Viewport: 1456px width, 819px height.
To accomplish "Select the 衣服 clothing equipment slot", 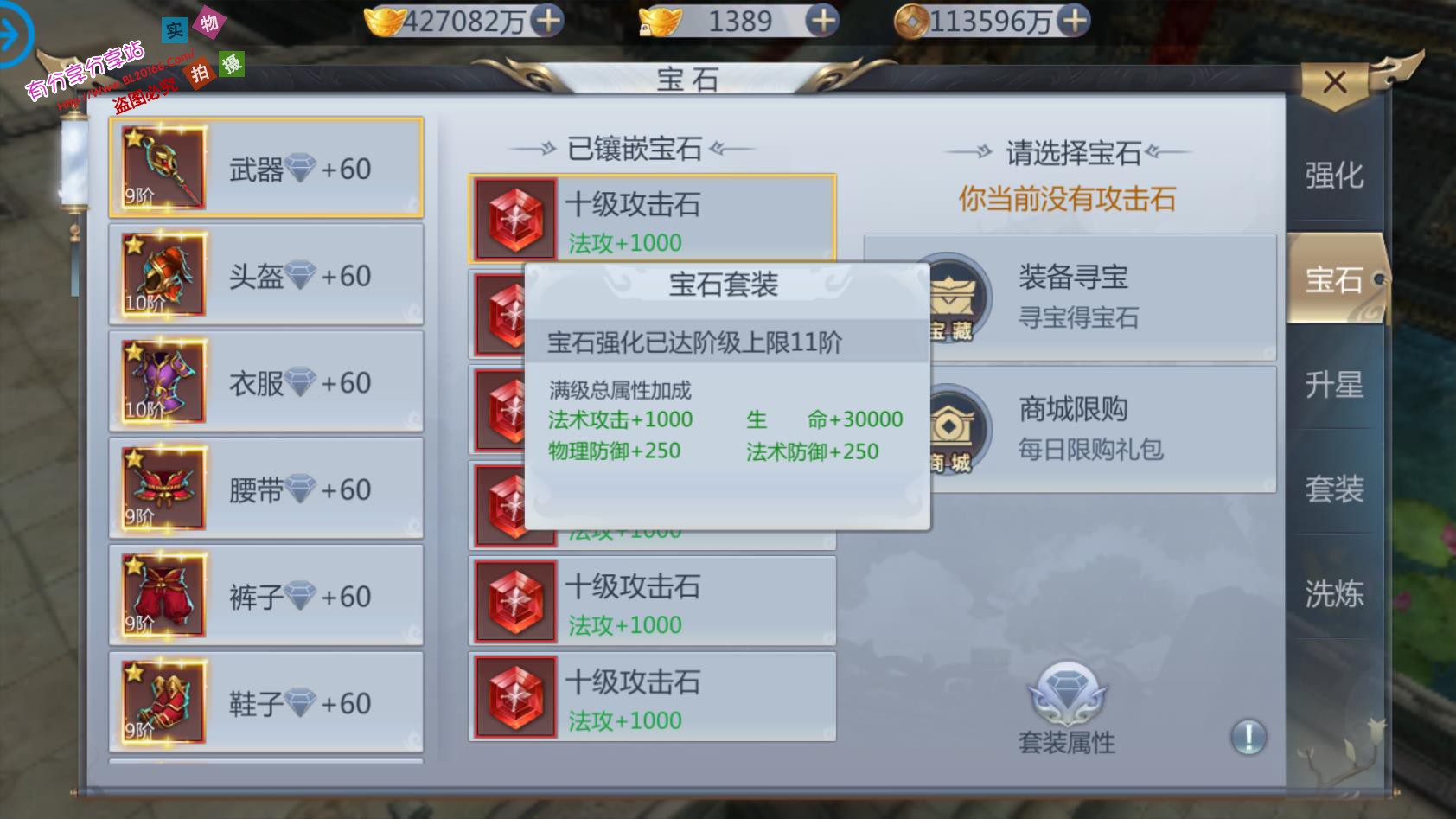I will pos(266,381).
